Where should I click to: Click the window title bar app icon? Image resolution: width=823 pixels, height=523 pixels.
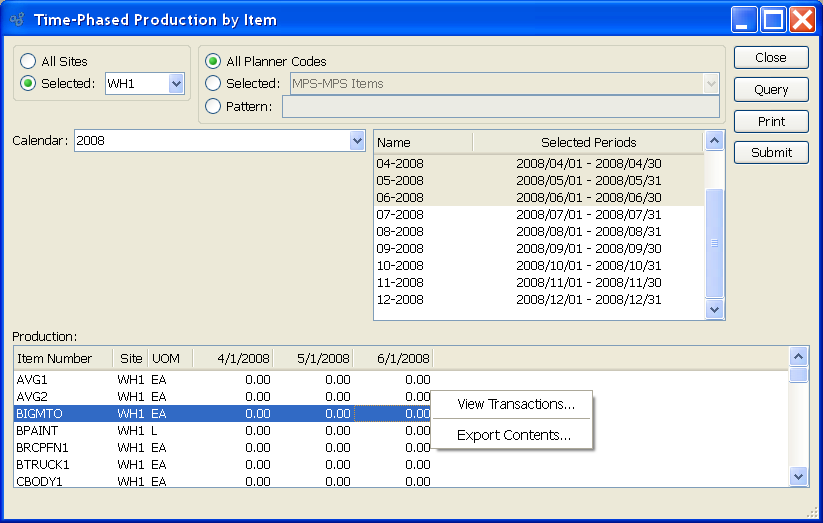(x=17, y=19)
